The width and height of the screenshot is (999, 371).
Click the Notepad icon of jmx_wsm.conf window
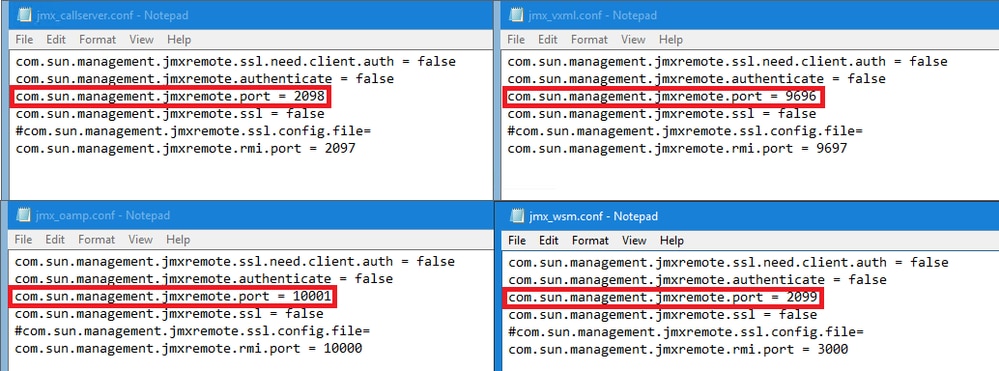tap(517, 216)
